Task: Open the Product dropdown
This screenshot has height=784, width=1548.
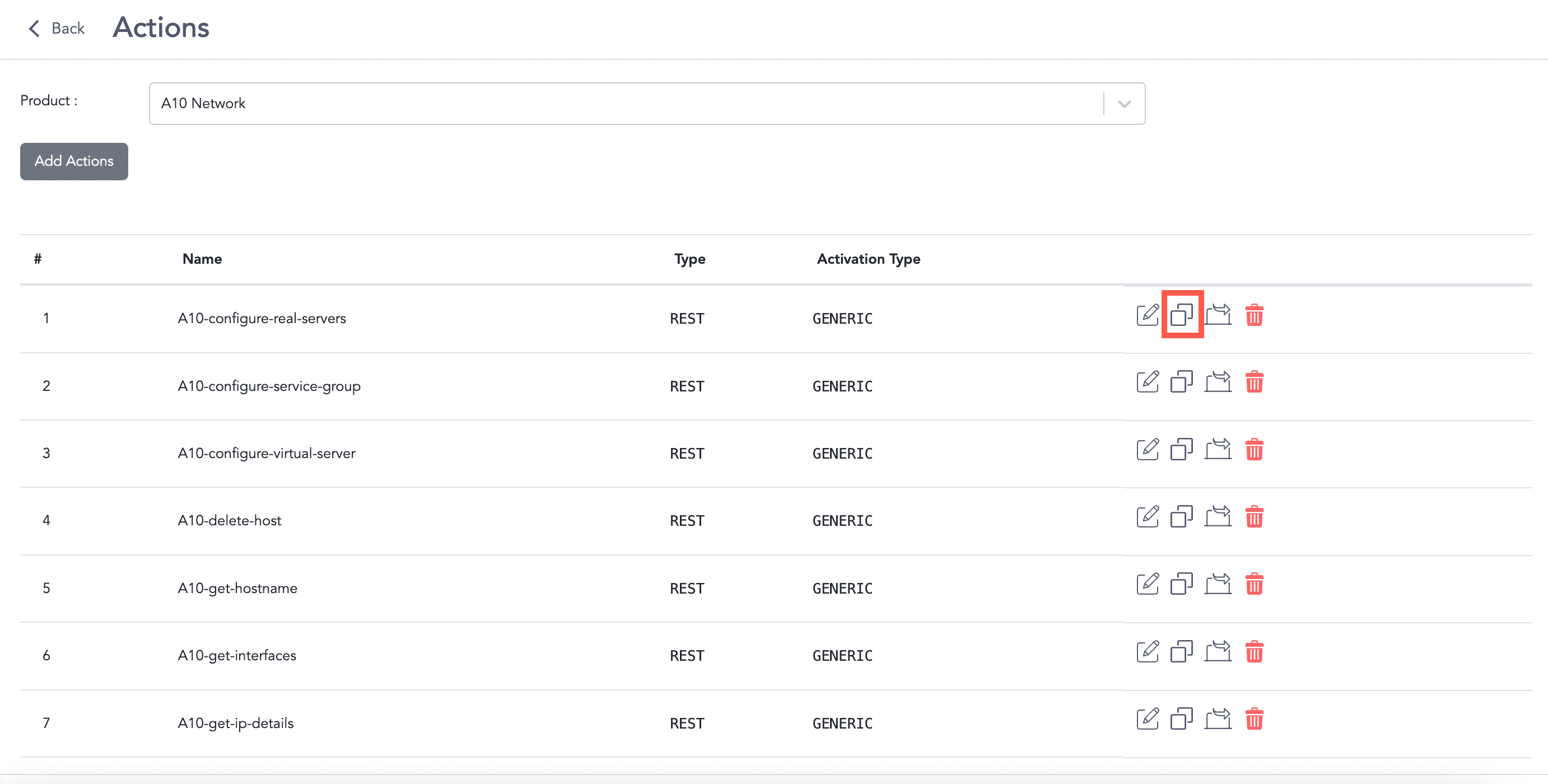Action: pos(1122,104)
